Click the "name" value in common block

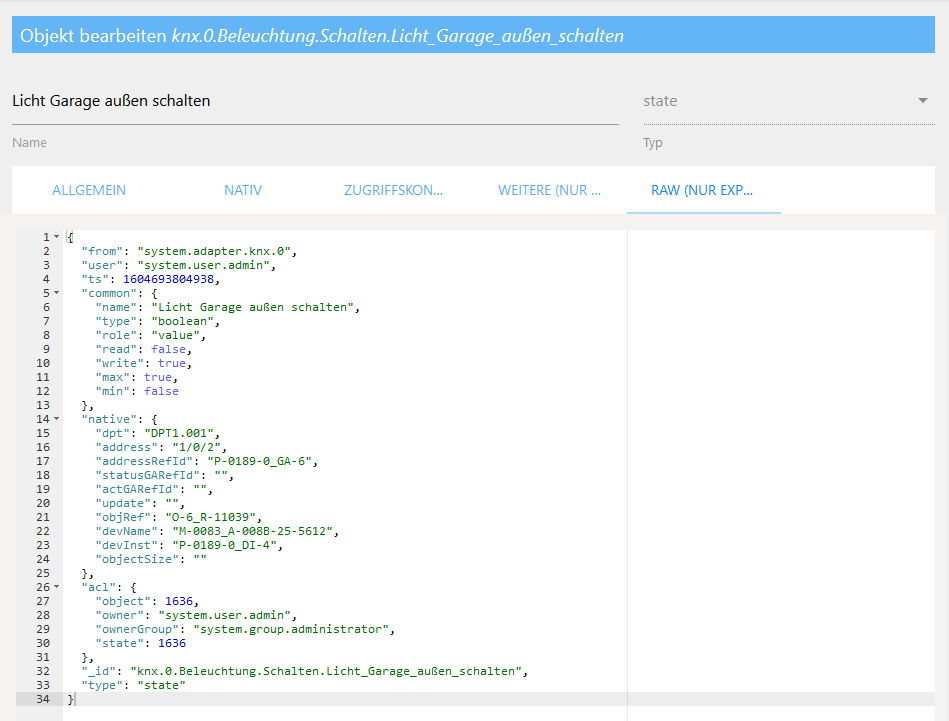252,307
